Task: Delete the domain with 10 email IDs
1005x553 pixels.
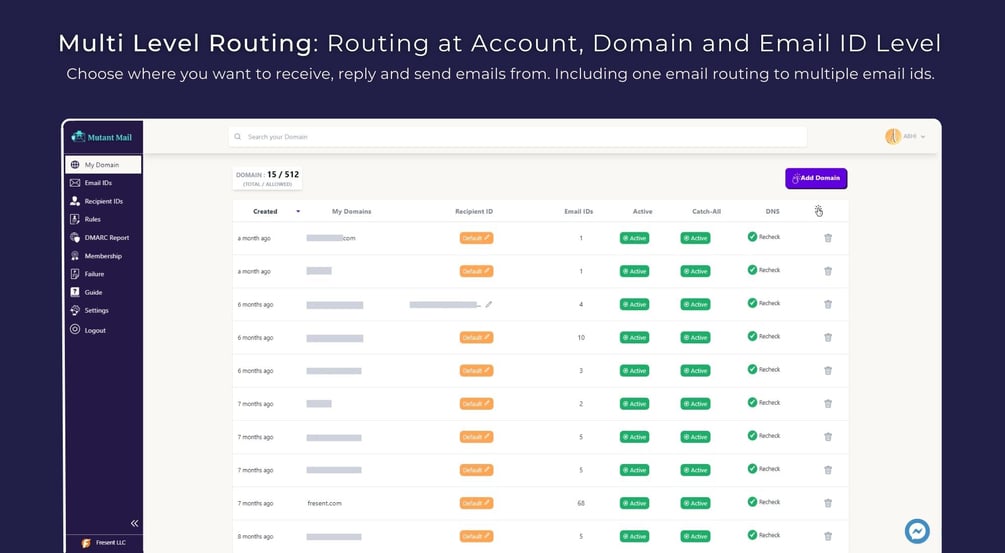Action: [x=827, y=337]
